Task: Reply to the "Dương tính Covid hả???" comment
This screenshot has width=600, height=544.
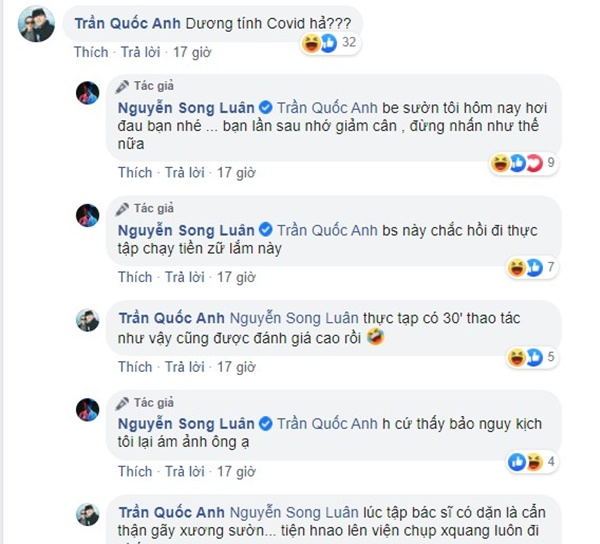Action: click(x=140, y=52)
